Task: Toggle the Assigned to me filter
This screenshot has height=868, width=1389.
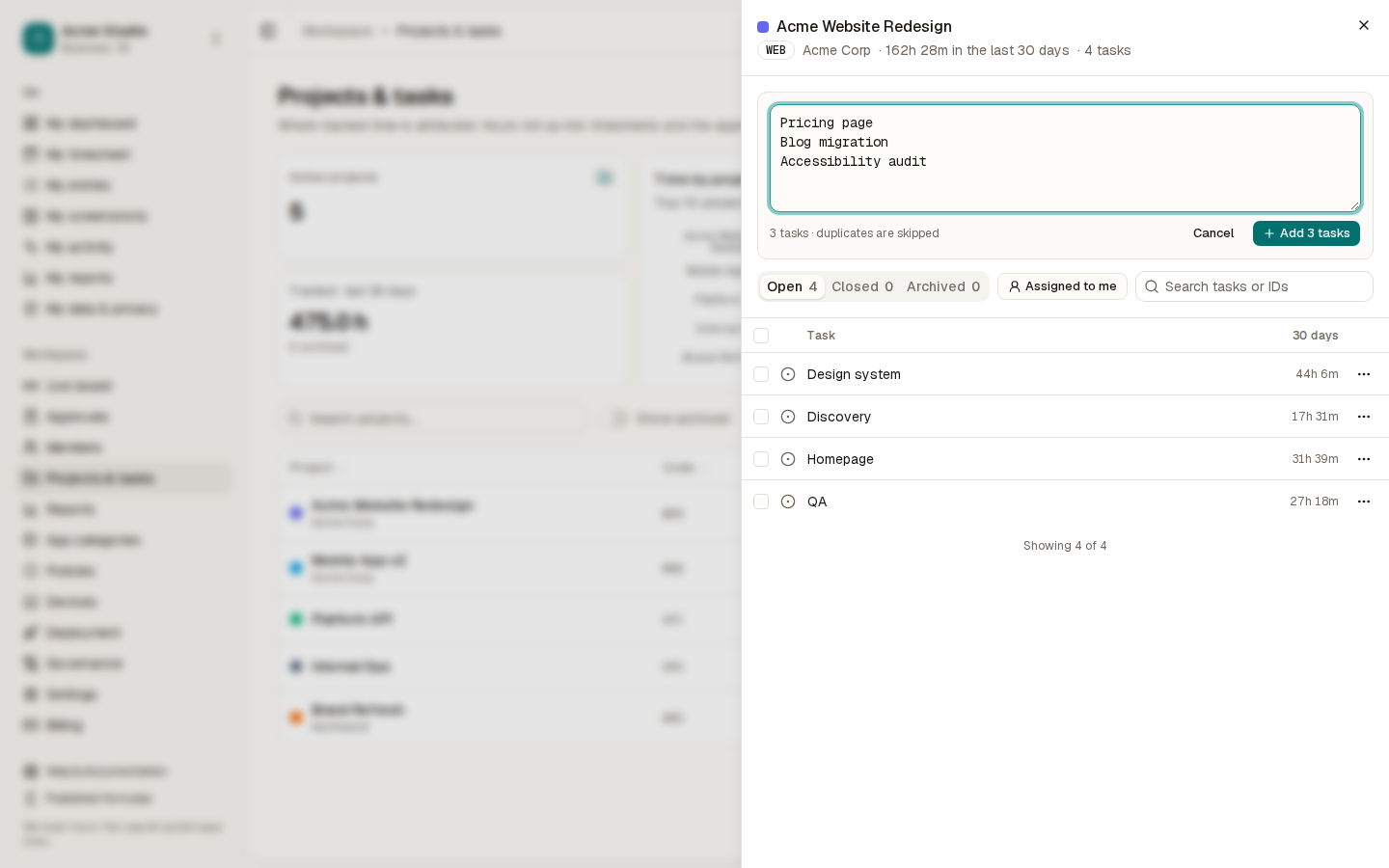Action: tap(1062, 286)
